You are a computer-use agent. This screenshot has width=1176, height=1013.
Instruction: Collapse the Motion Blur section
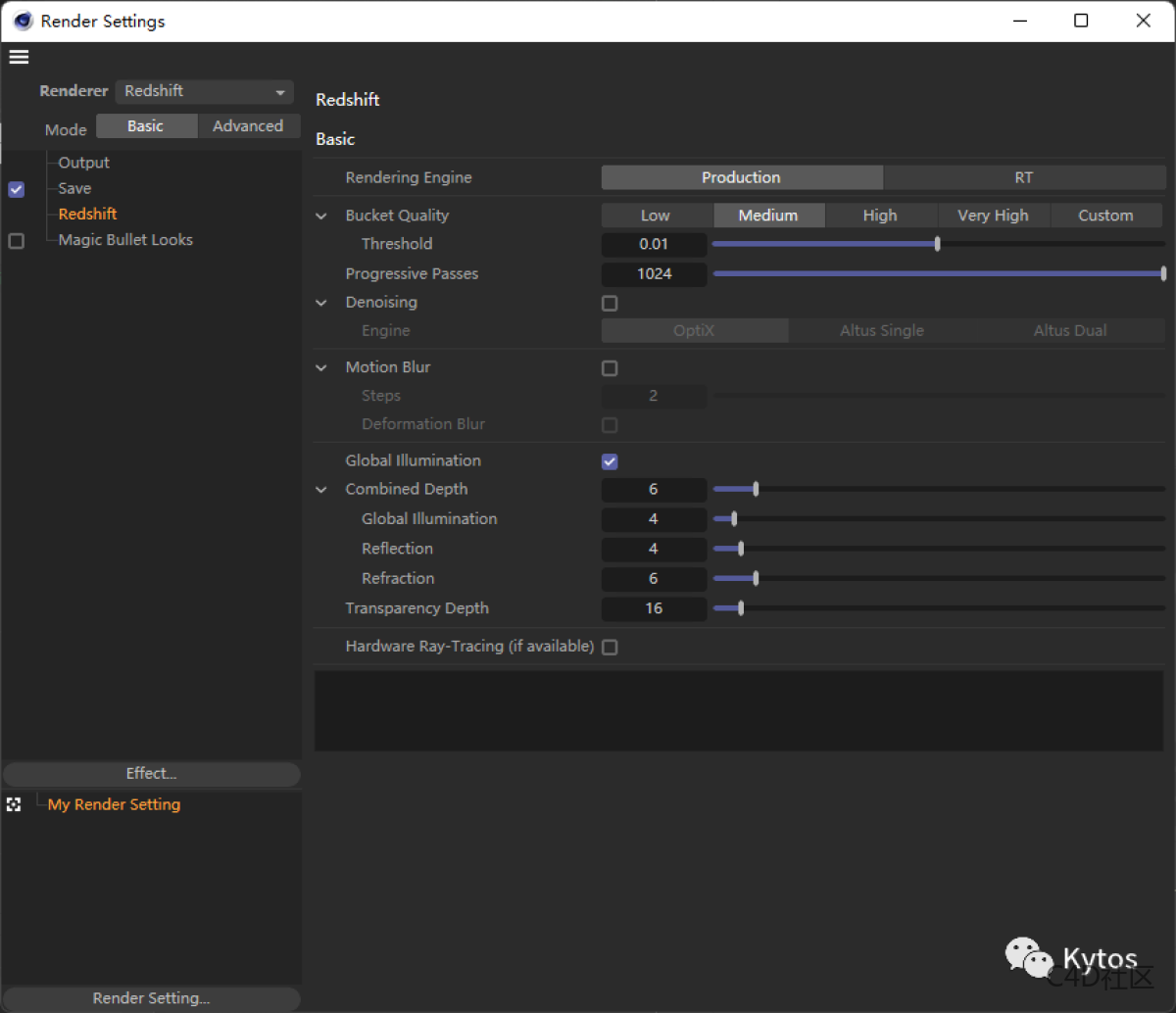(x=320, y=367)
